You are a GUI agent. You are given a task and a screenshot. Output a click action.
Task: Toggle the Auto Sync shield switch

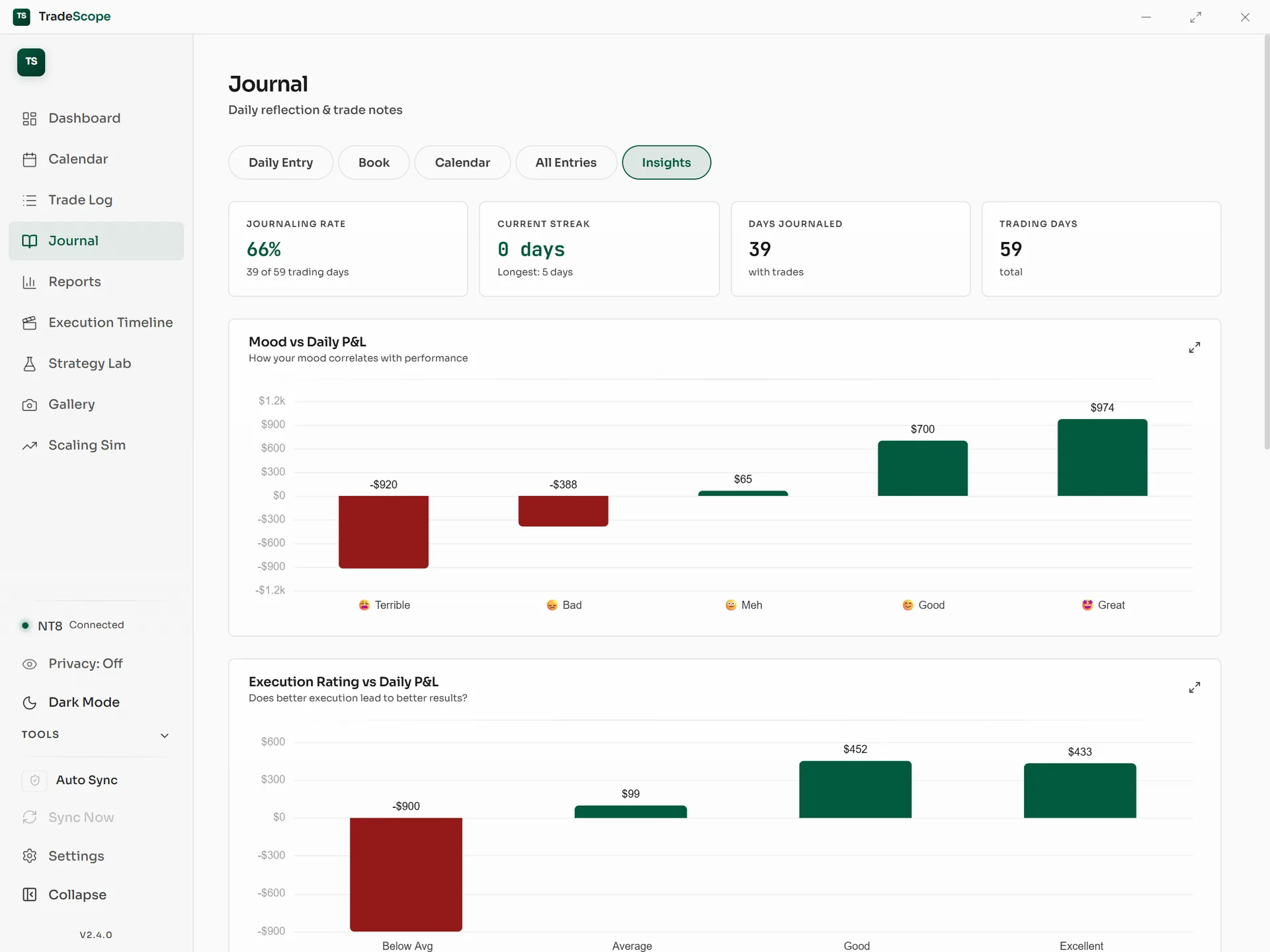click(x=35, y=781)
